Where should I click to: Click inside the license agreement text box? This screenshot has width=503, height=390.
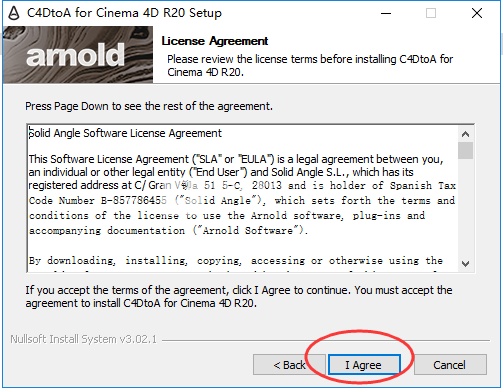click(x=243, y=199)
